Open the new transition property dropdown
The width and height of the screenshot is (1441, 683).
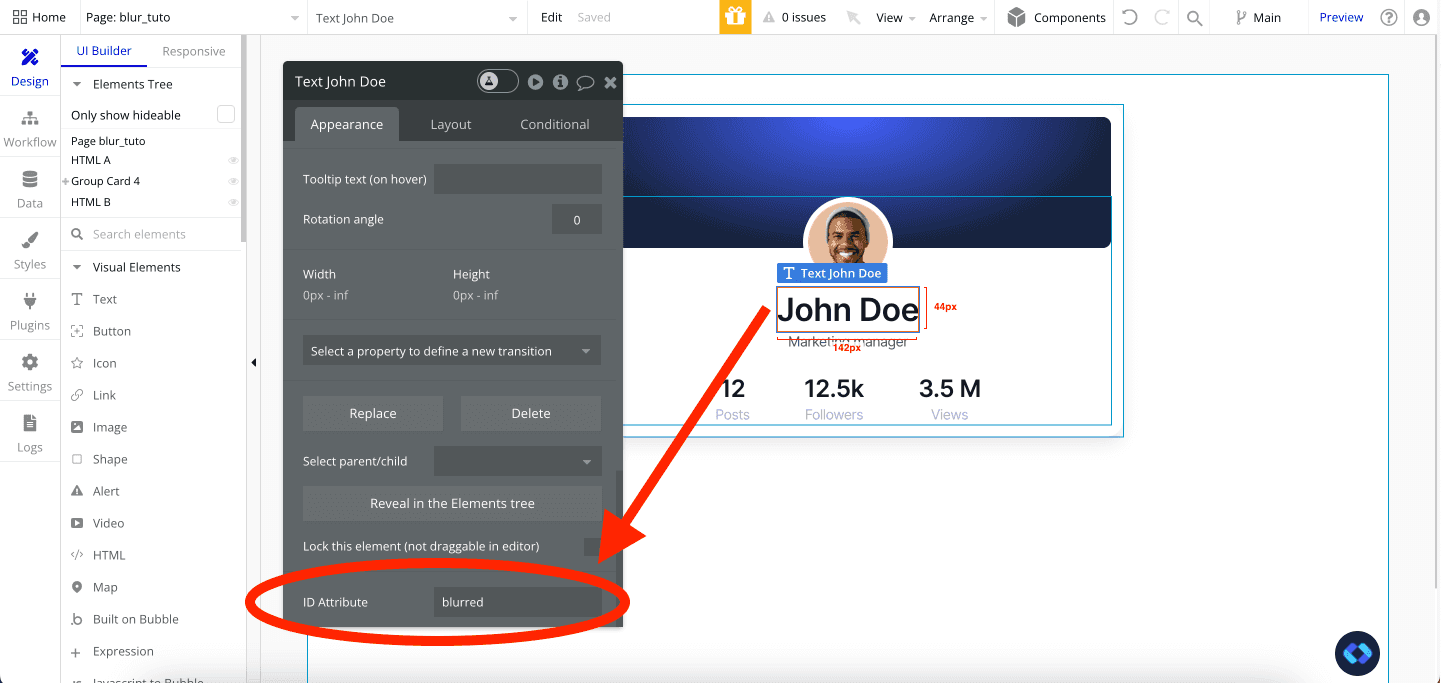[x=452, y=351]
